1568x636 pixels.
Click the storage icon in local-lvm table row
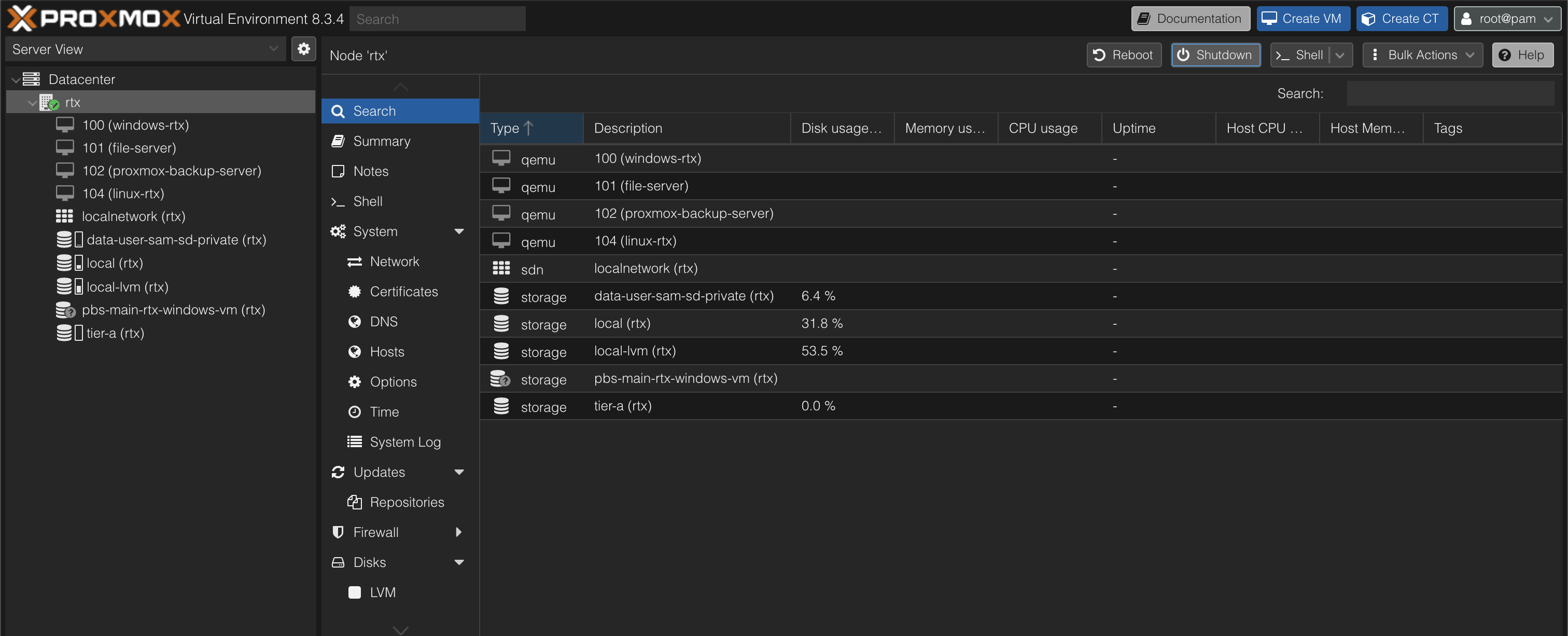coord(501,351)
